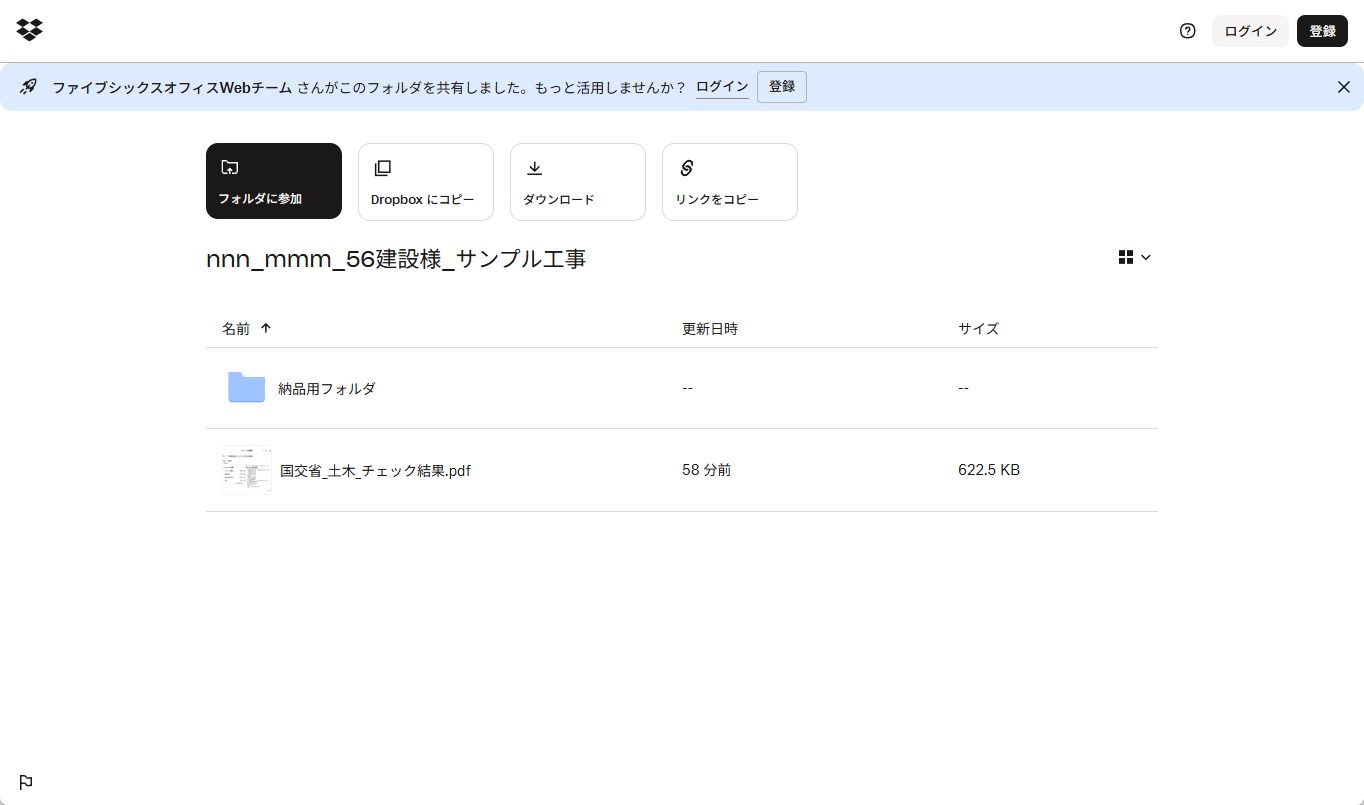Open the 国交省_土木_チェック結果.pdf thumbnail
This screenshot has height=805, width=1364.
[x=247, y=470]
